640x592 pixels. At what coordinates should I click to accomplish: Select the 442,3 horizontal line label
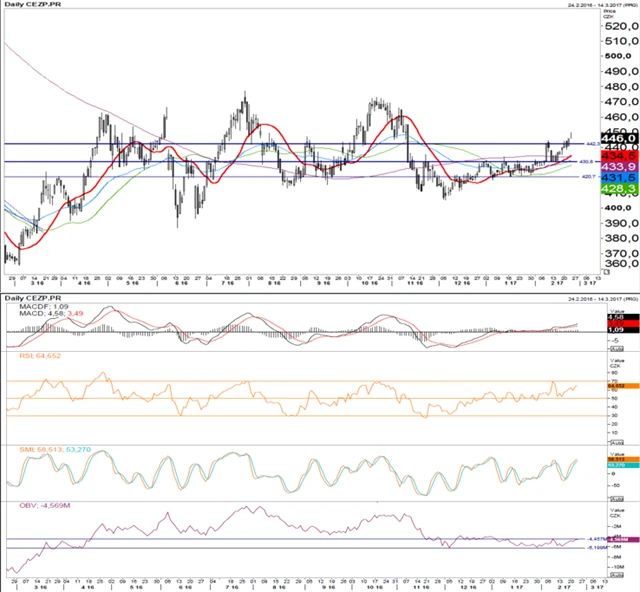pyautogui.click(x=590, y=145)
